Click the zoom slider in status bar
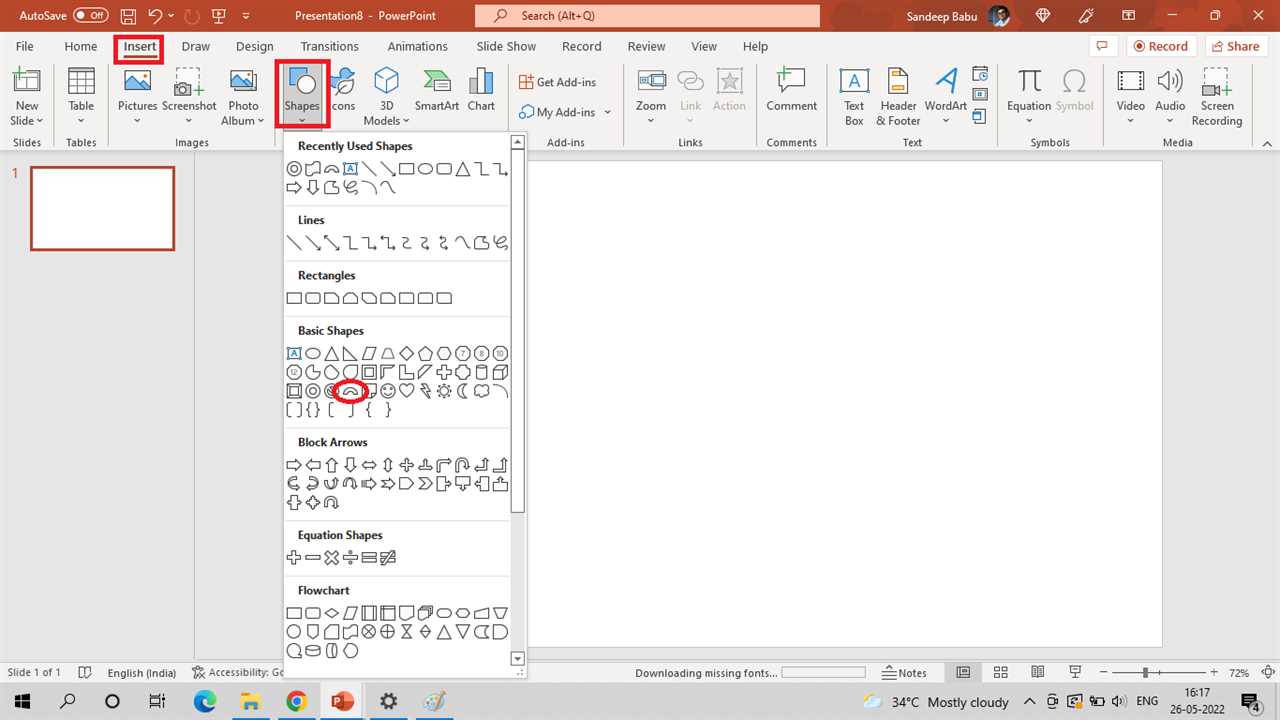 click(1145, 673)
